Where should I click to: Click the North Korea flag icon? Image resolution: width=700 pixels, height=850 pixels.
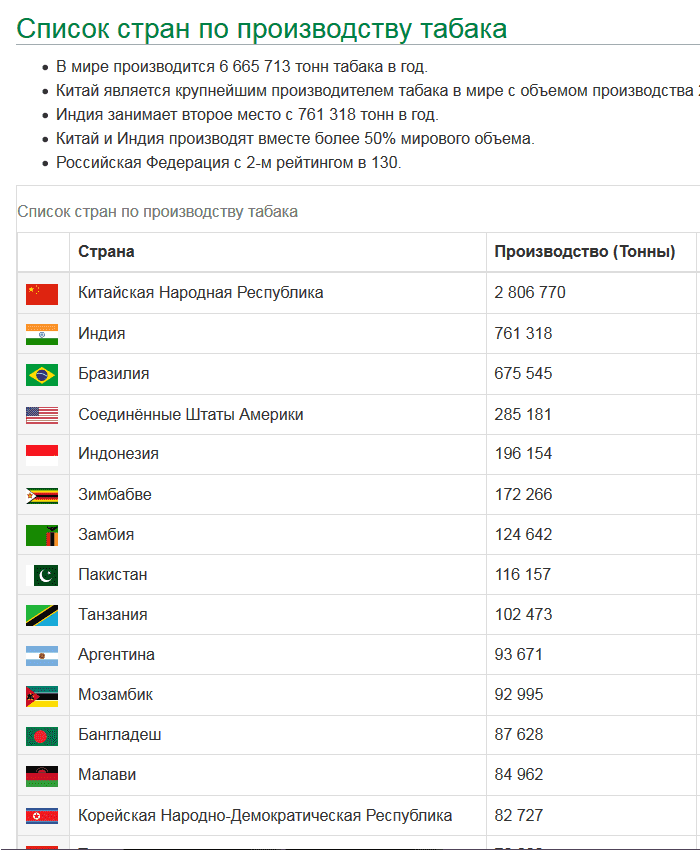click(42, 816)
